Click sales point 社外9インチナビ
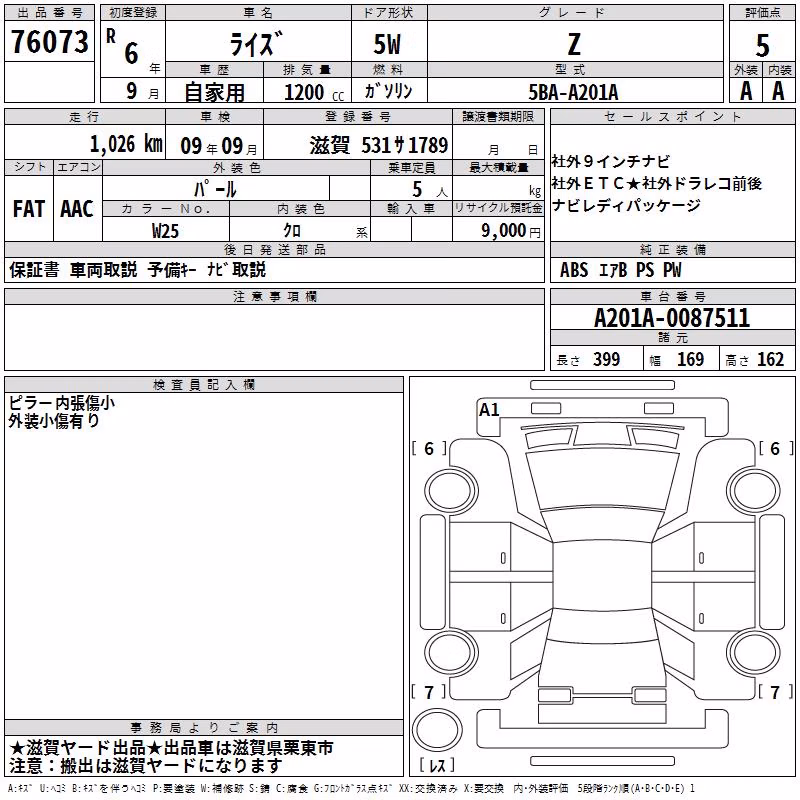The height and width of the screenshot is (800, 800). coord(611,162)
